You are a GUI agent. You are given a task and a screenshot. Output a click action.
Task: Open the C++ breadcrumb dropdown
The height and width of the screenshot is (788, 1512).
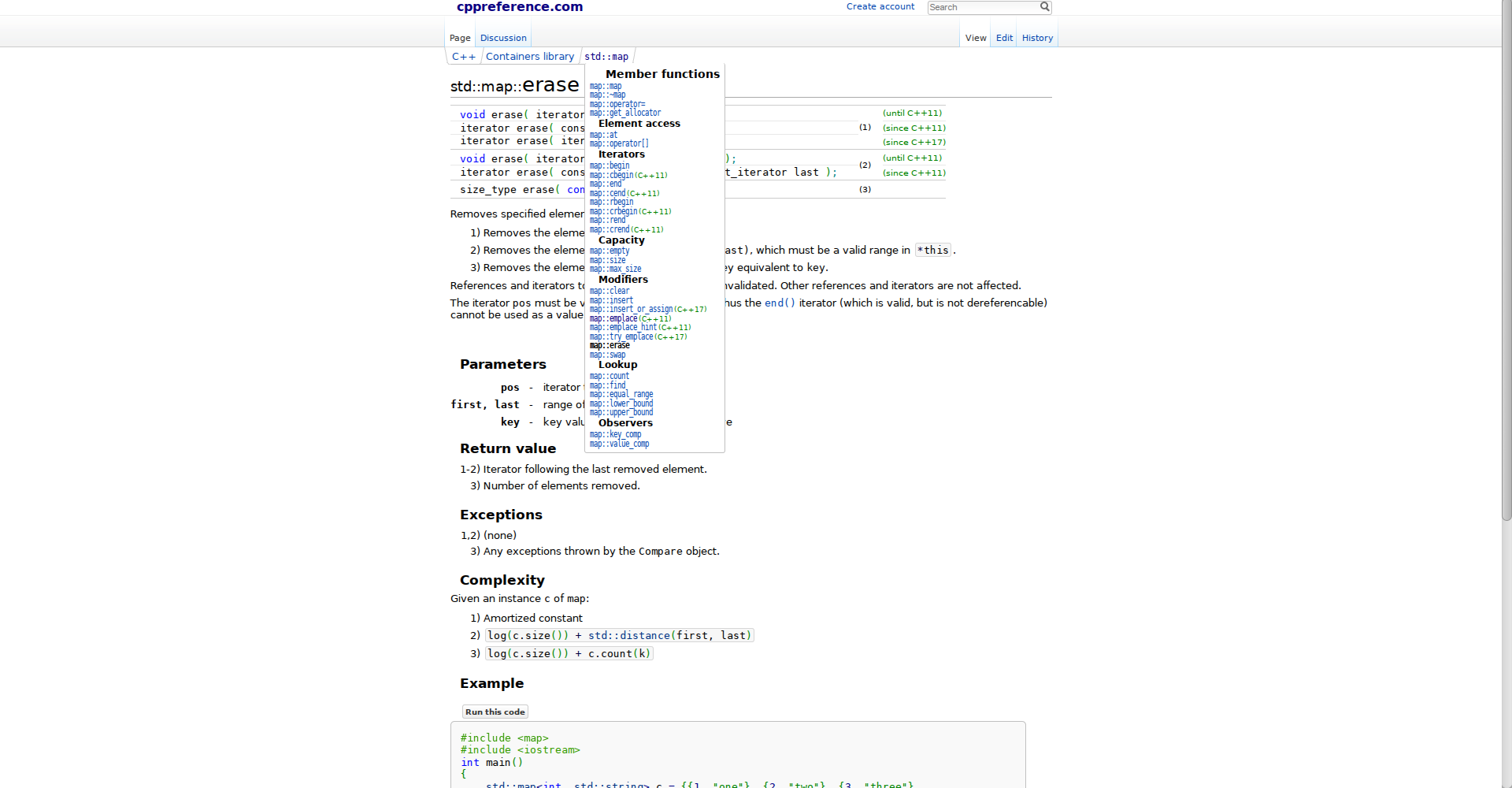click(464, 57)
